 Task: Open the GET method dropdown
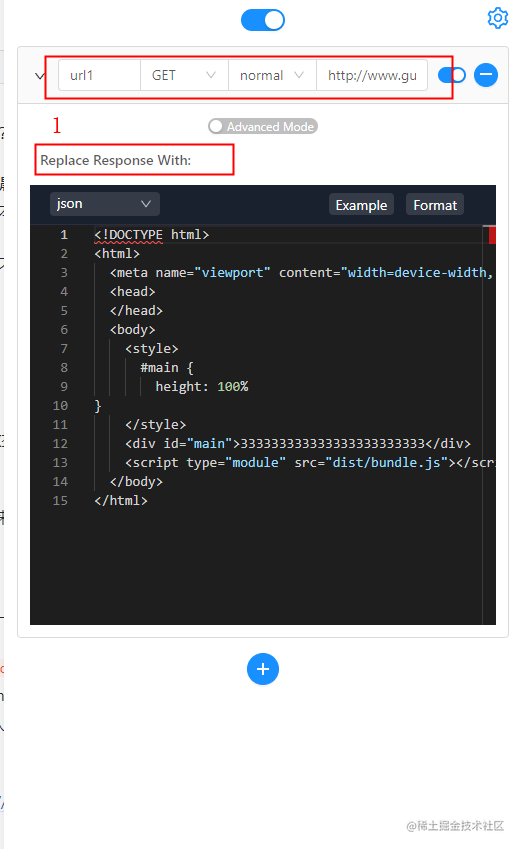pyautogui.click(x=184, y=75)
